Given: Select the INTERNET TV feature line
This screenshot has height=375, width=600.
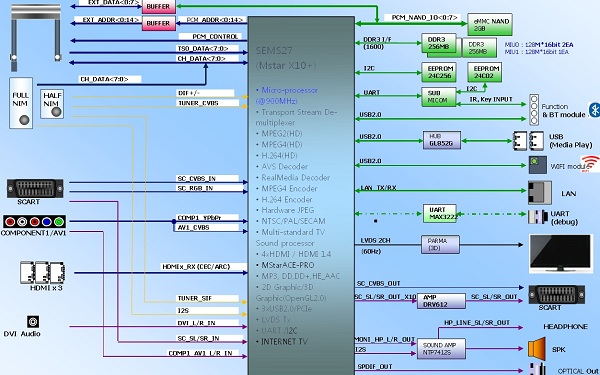Looking at the screenshot, I should pyautogui.click(x=282, y=342).
